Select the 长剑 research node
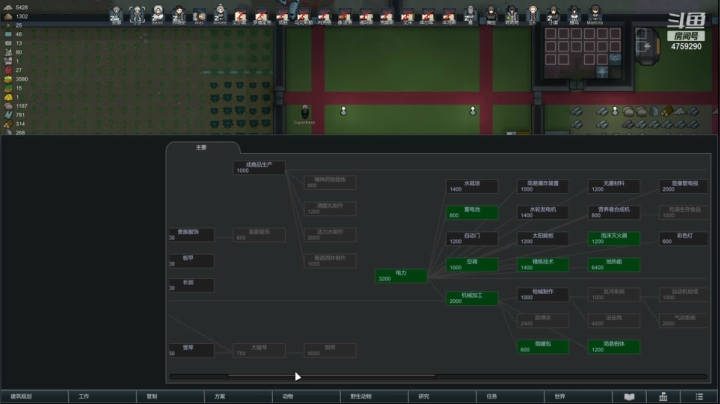720x404 pixels. click(x=191, y=285)
